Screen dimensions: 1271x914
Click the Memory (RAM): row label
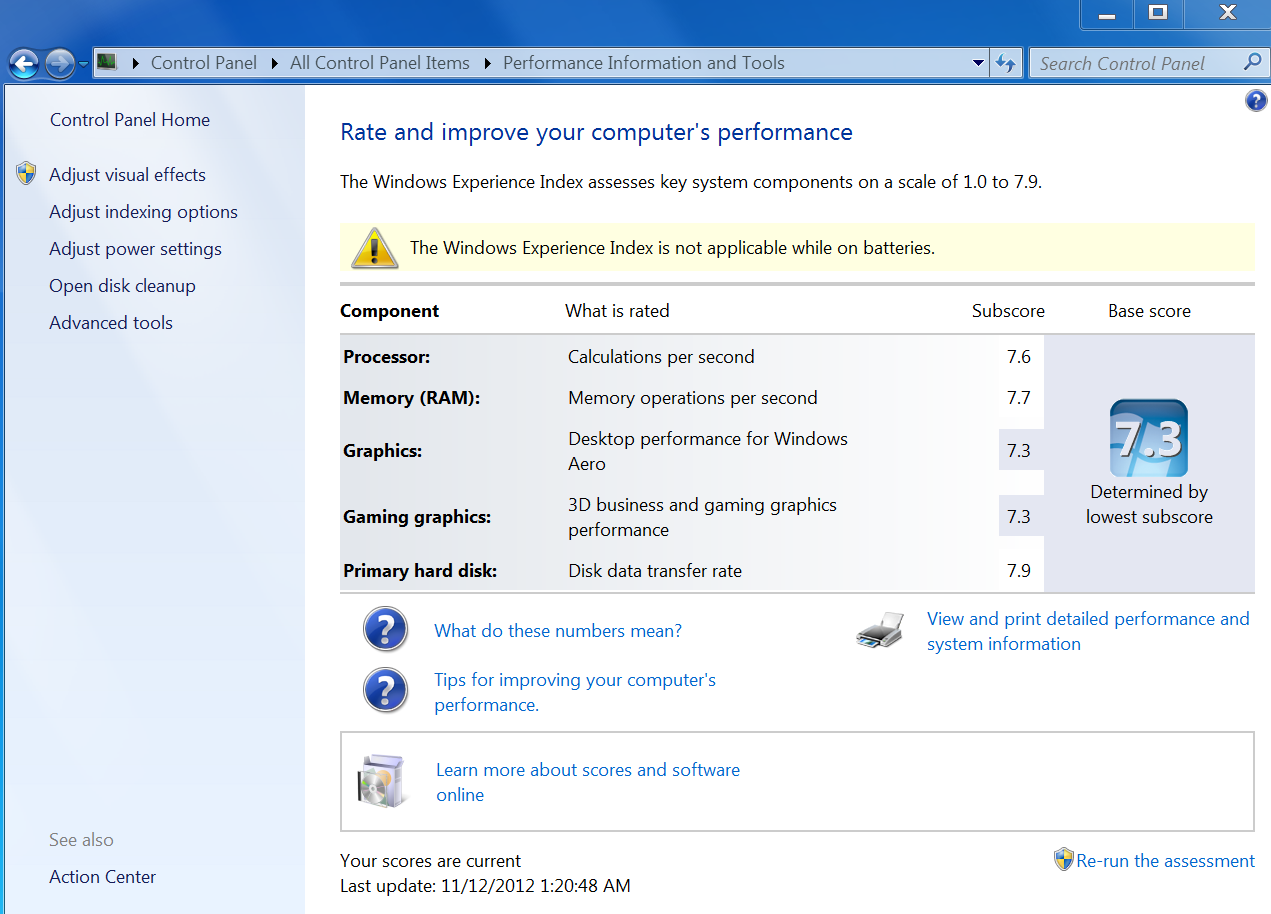click(412, 398)
